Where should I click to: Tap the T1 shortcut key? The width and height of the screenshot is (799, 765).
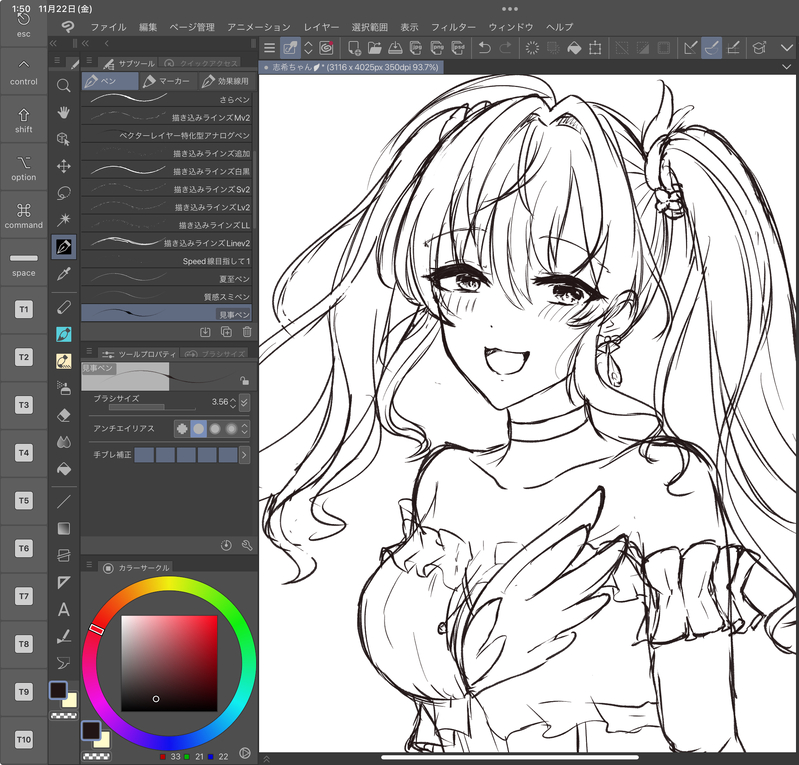point(24,309)
